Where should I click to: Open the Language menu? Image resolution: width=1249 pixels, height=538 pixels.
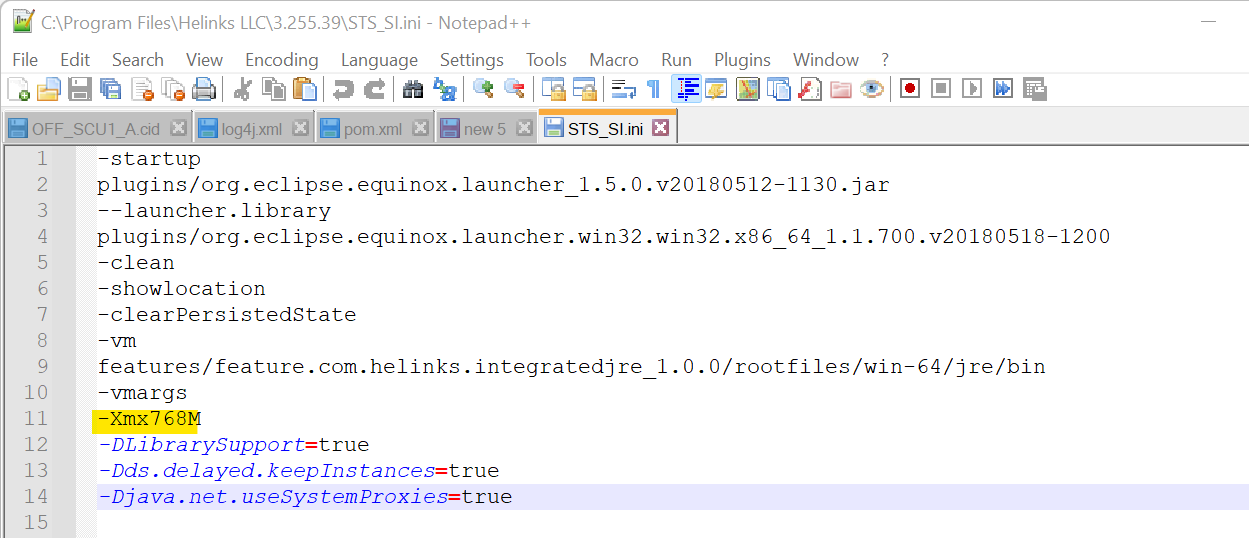[379, 60]
